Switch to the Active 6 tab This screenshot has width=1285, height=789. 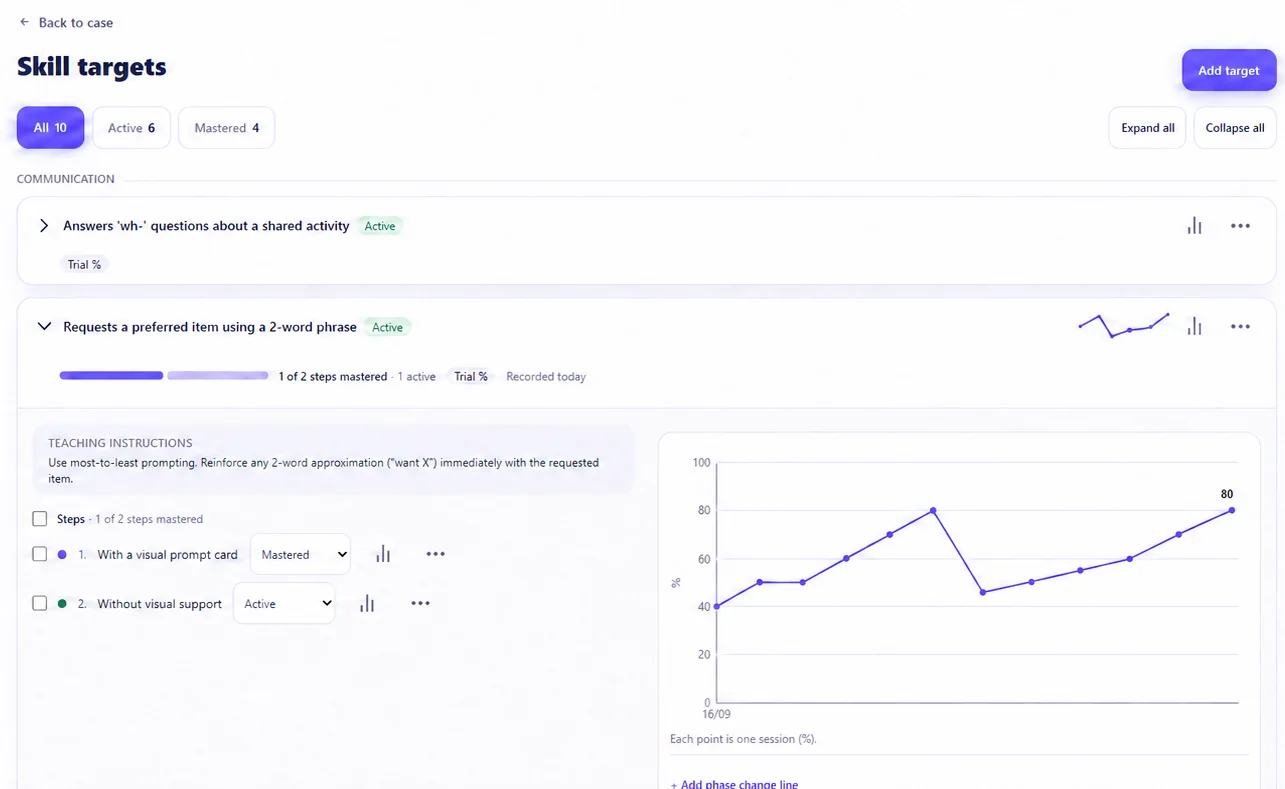tap(131, 128)
